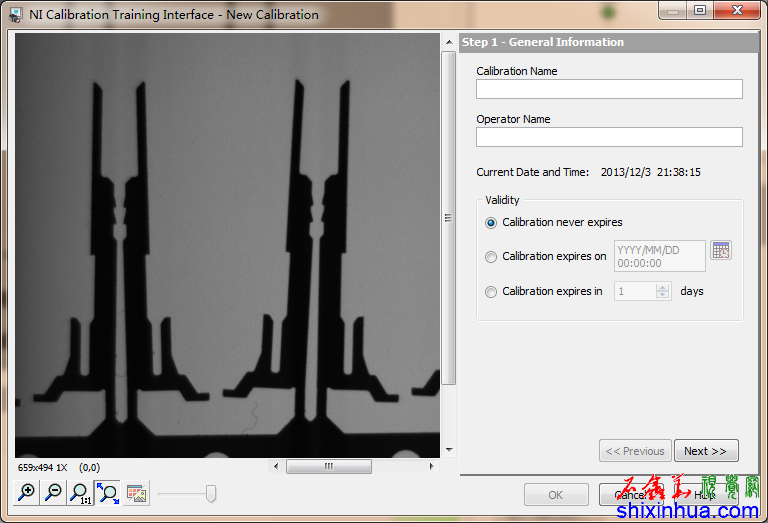
Task: Click the image scroll down arrow
Action: (x=449, y=450)
